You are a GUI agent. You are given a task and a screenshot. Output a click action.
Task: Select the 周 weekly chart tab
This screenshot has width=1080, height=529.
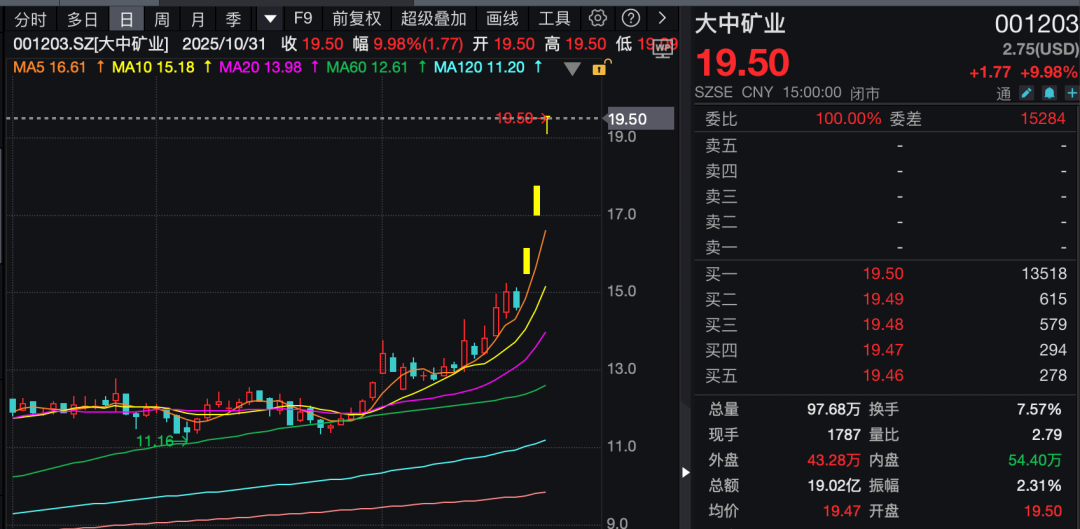[x=162, y=18]
